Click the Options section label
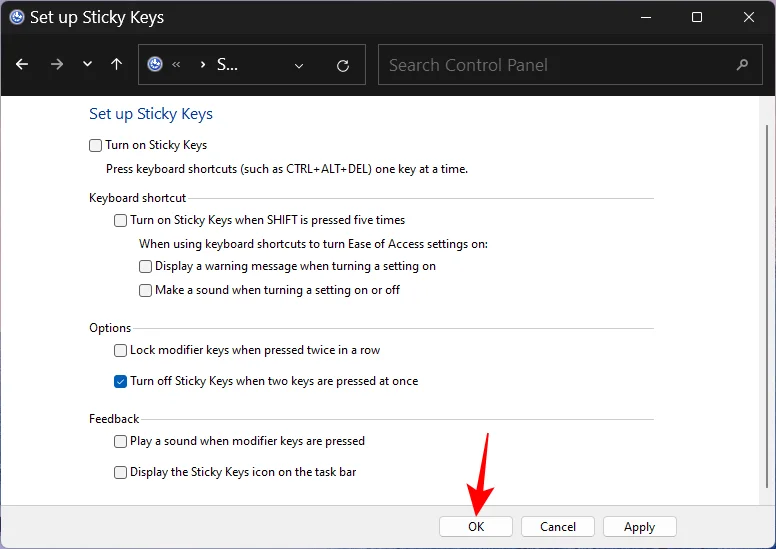 tap(110, 328)
